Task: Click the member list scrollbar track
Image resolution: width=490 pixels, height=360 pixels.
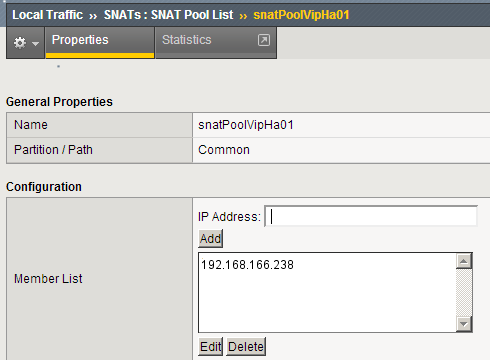Action: (x=464, y=292)
